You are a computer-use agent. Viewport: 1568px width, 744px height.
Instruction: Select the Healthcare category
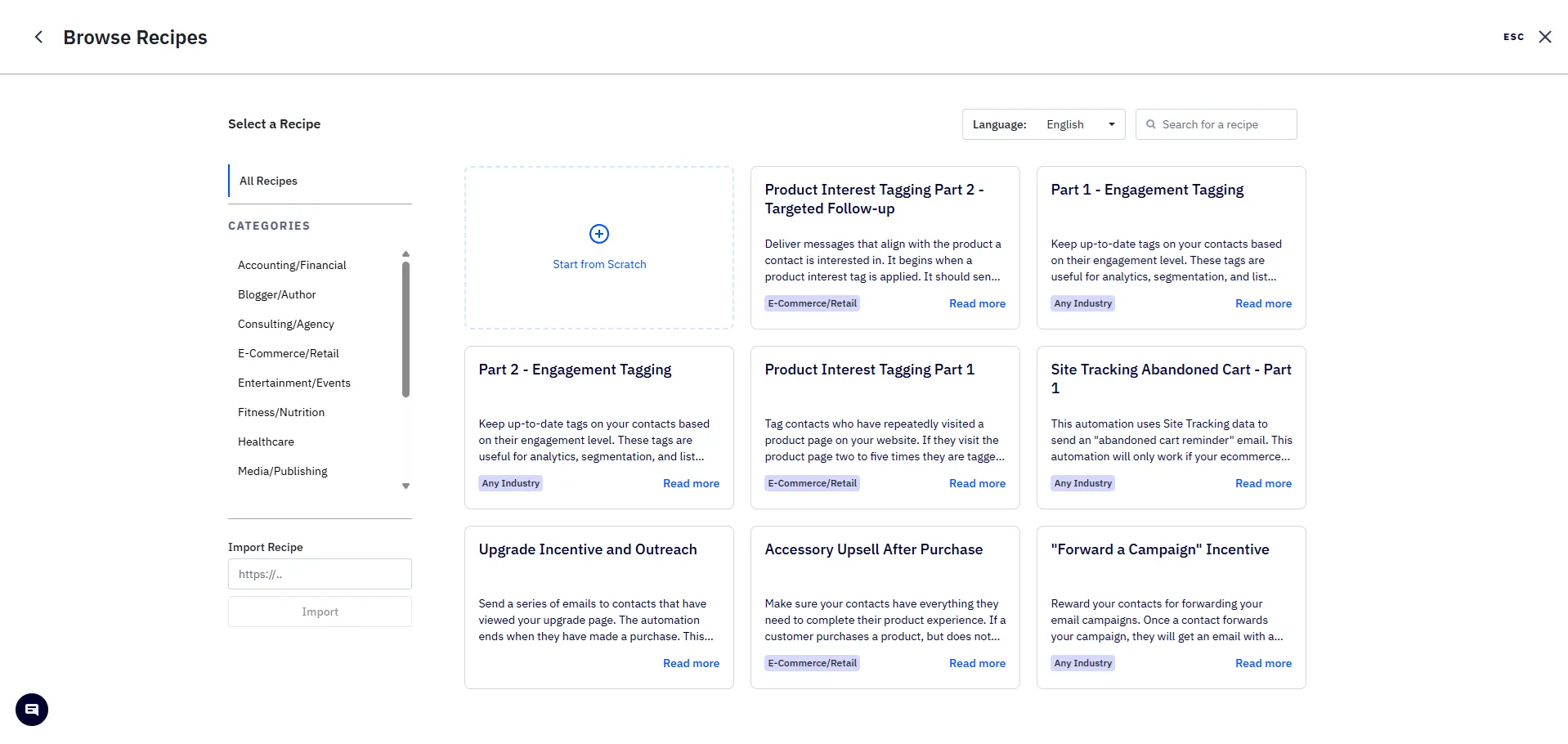(x=266, y=441)
